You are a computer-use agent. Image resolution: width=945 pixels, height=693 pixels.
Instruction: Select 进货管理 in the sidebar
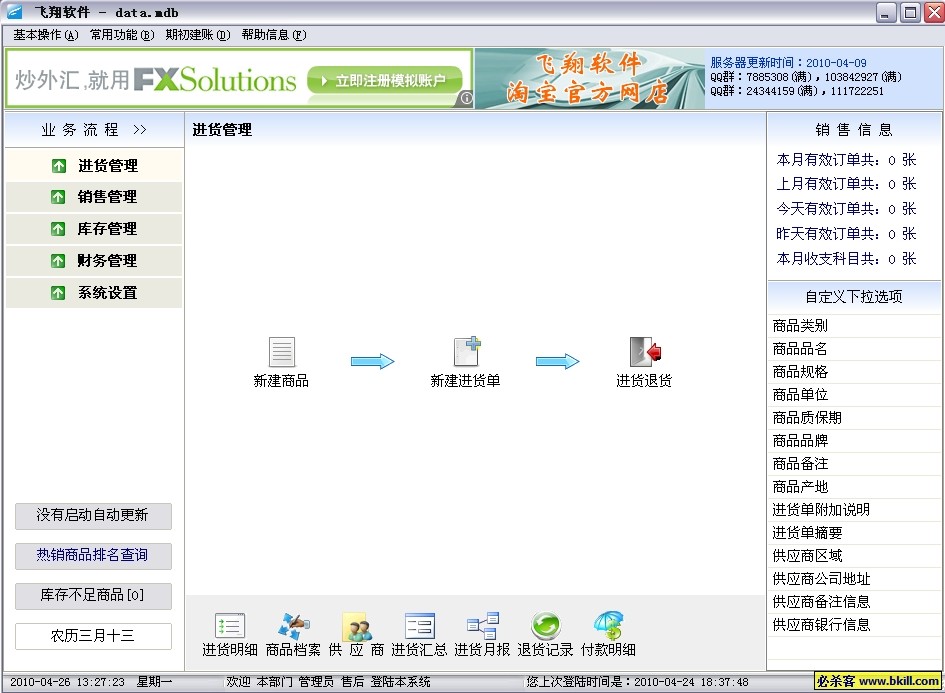(94, 165)
